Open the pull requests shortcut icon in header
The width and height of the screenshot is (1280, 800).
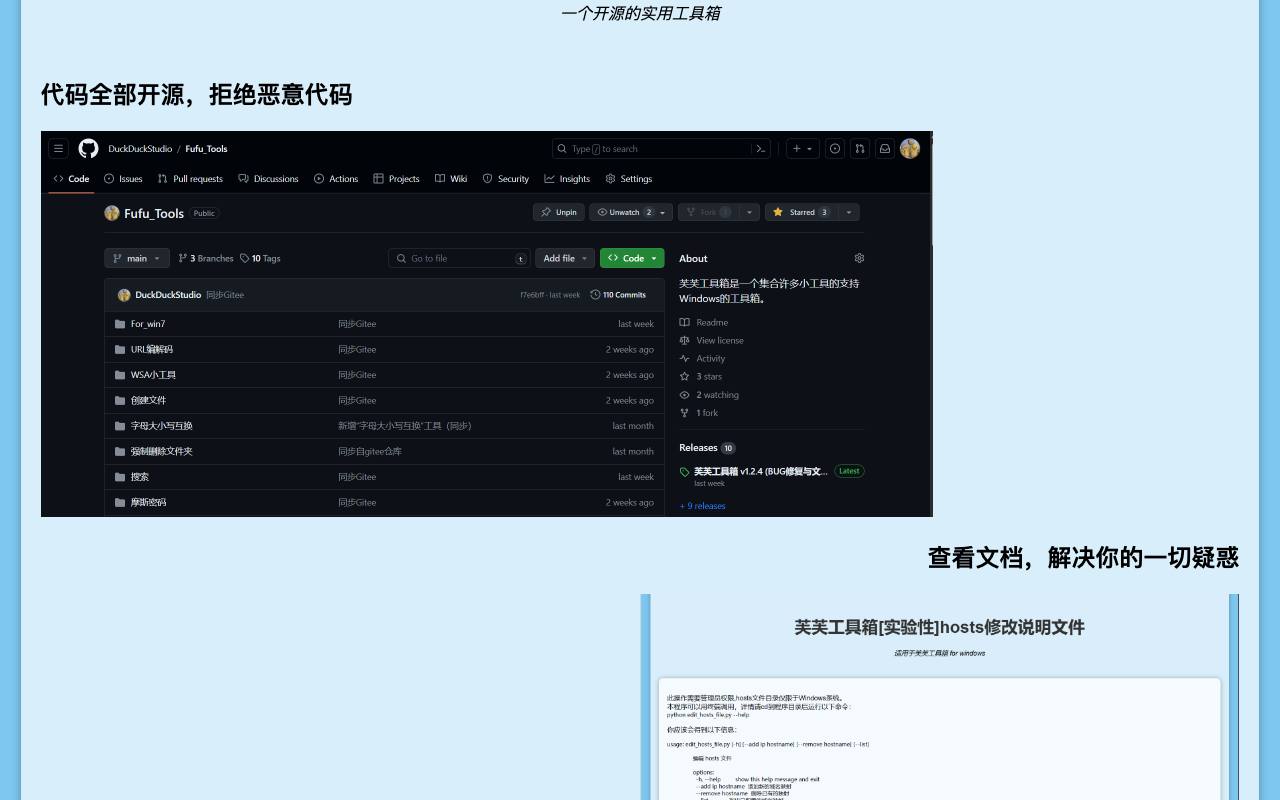[x=860, y=149]
